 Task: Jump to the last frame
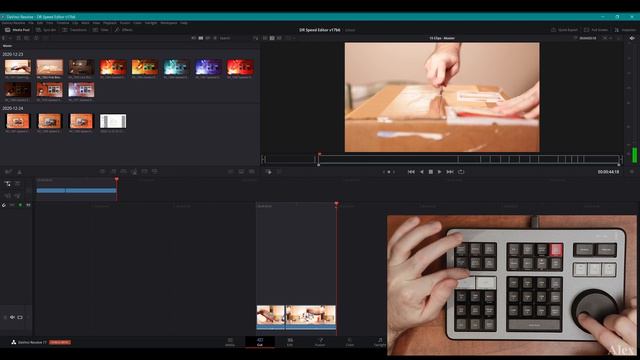click(x=450, y=172)
